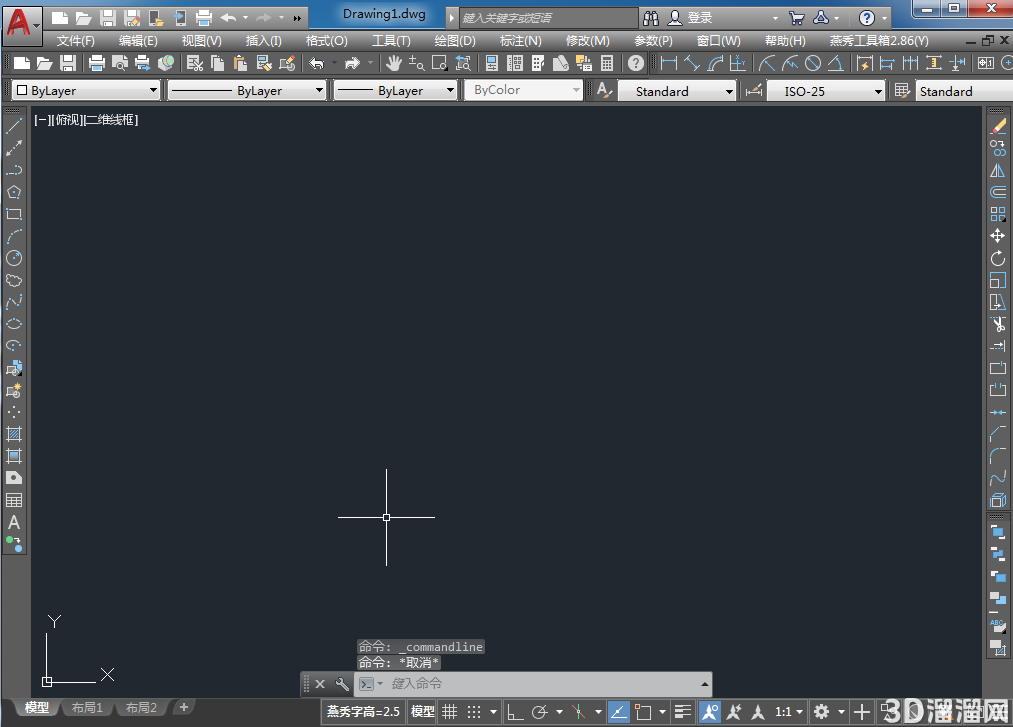Select the Array modify tool
The width and height of the screenshot is (1013, 727).
[998, 214]
